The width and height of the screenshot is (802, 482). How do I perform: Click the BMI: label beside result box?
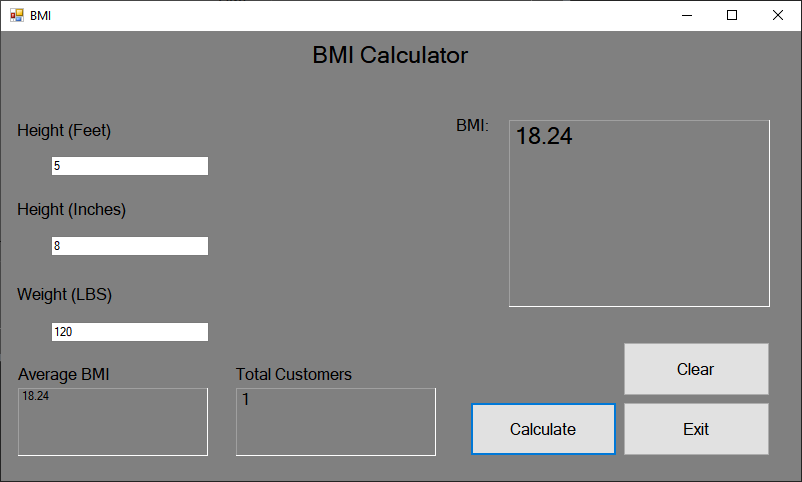pos(473,125)
